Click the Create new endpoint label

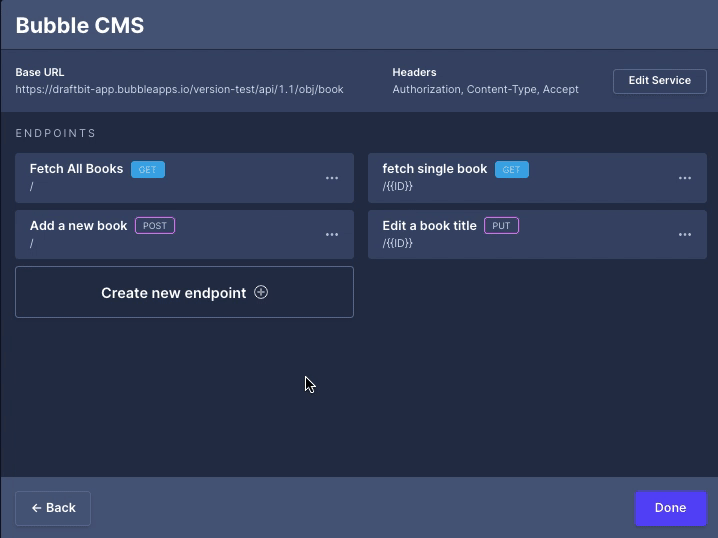[x=174, y=293]
